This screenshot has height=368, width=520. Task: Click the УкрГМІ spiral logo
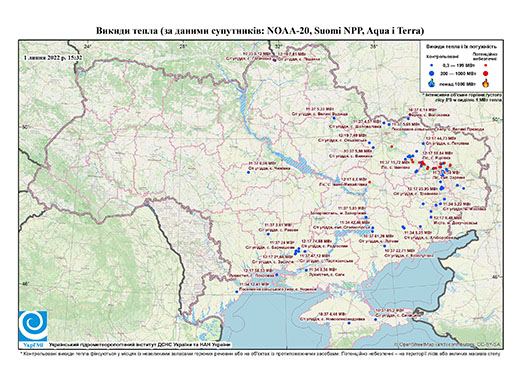pyautogui.click(x=33, y=326)
